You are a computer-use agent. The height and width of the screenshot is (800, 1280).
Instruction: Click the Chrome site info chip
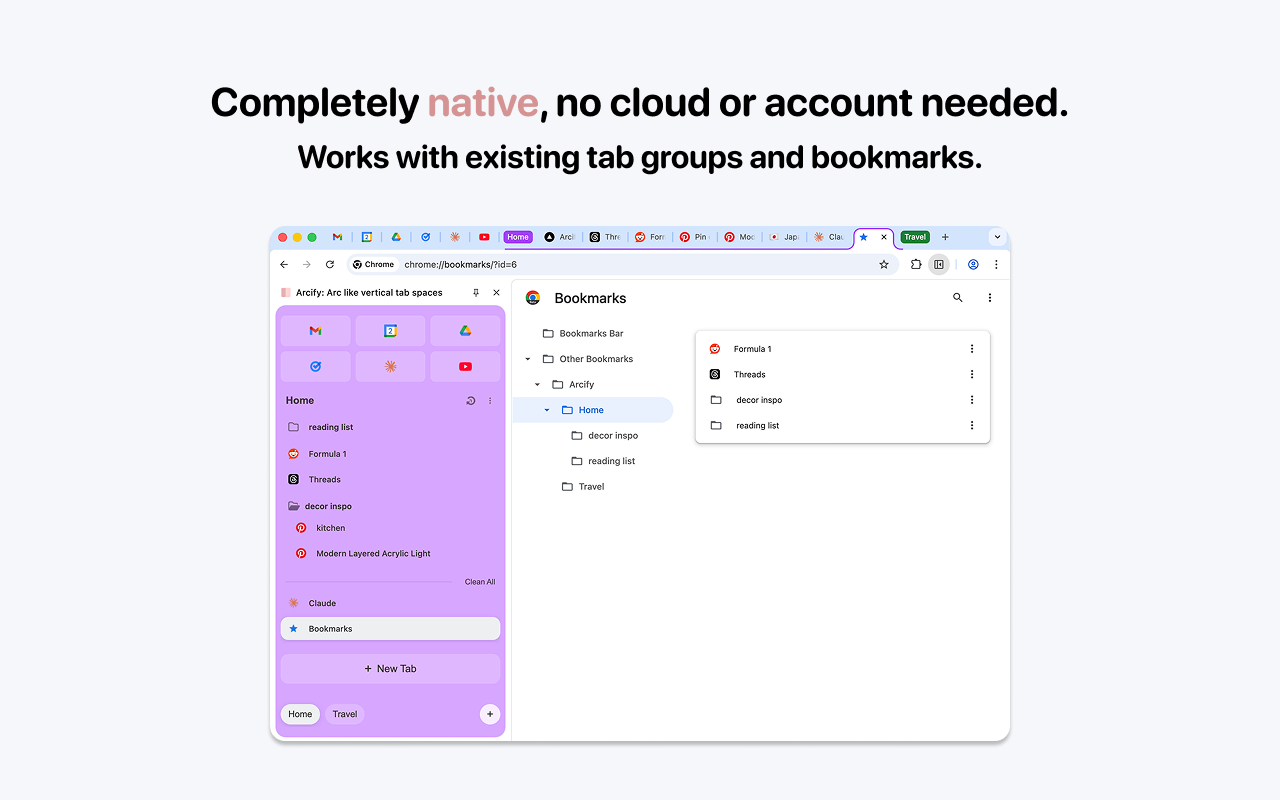(x=374, y=264)
